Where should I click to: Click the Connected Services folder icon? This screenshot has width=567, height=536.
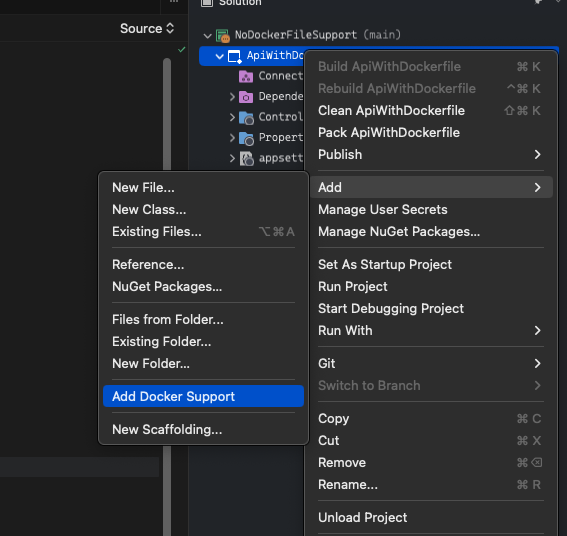pyautogui.click(x=246, y=76)
